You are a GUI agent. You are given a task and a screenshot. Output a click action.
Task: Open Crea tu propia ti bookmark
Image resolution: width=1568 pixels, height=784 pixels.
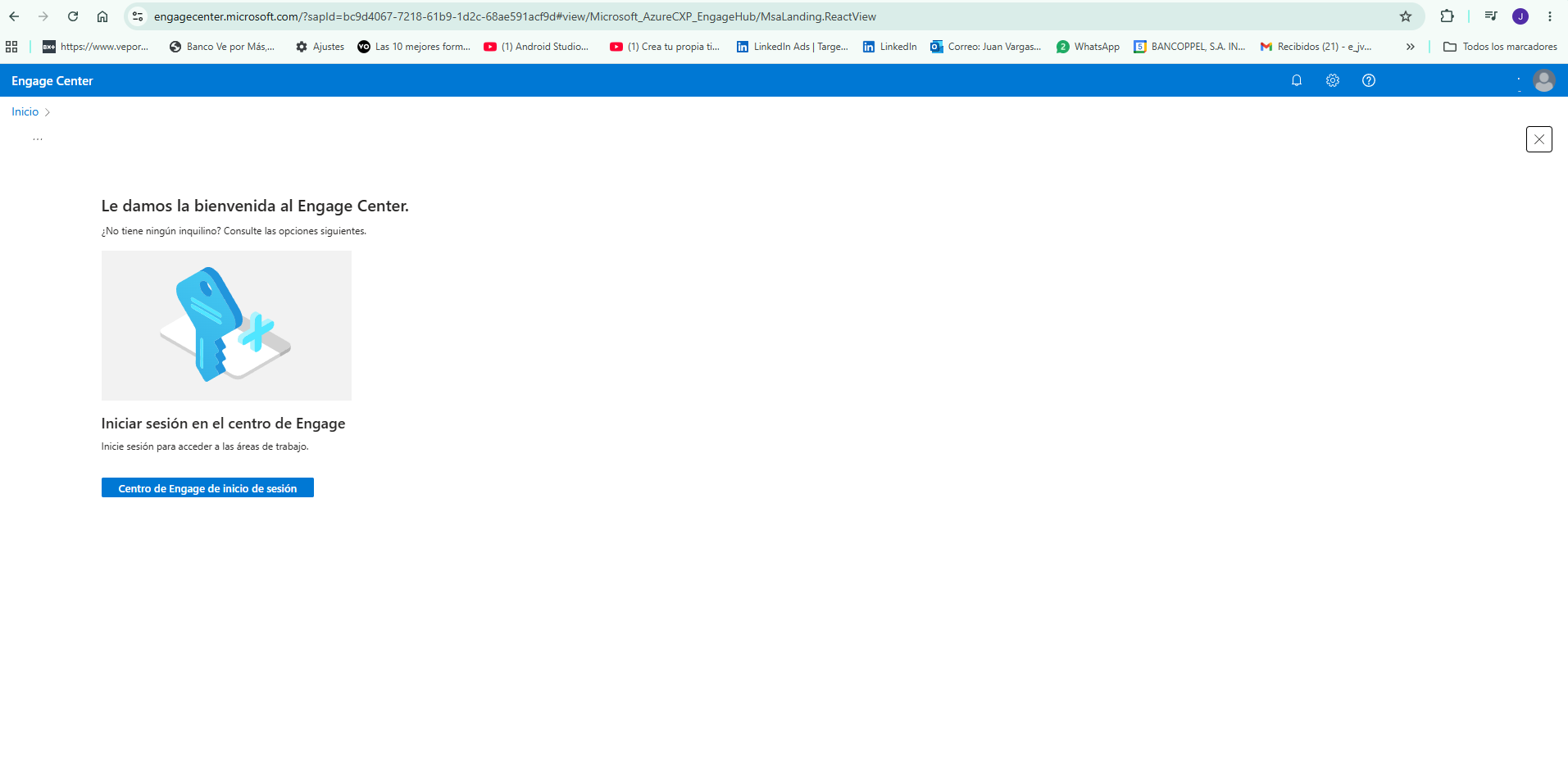coord(665,47)
